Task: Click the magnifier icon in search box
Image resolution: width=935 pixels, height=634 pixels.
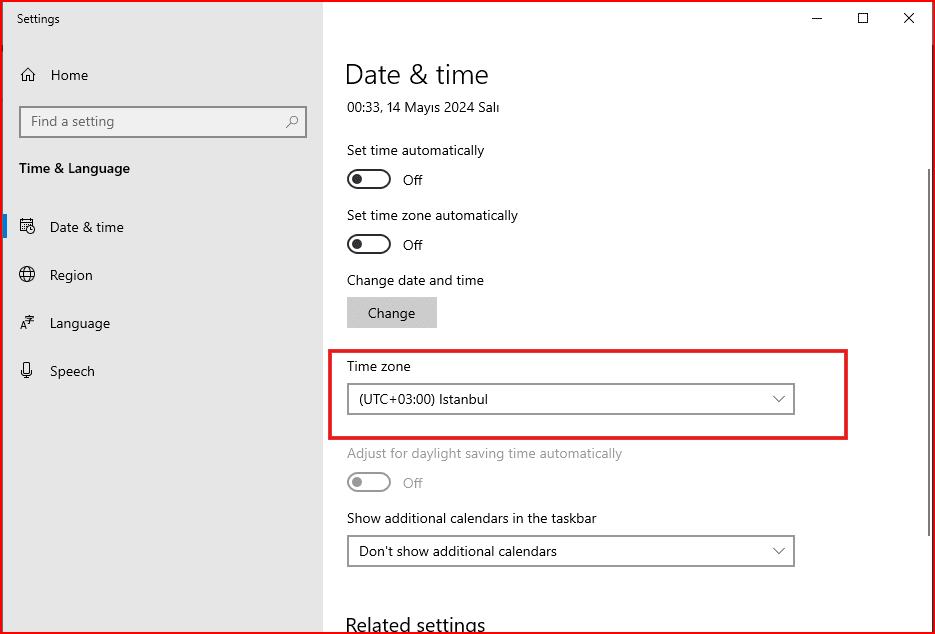Action: (x=292, y=122)
